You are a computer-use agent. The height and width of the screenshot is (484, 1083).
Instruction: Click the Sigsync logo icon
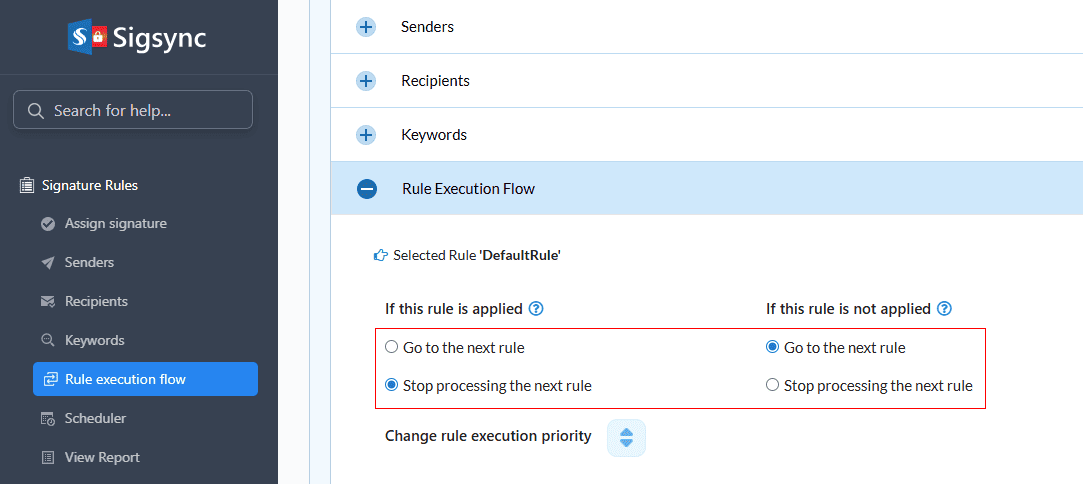pos(87,37)
